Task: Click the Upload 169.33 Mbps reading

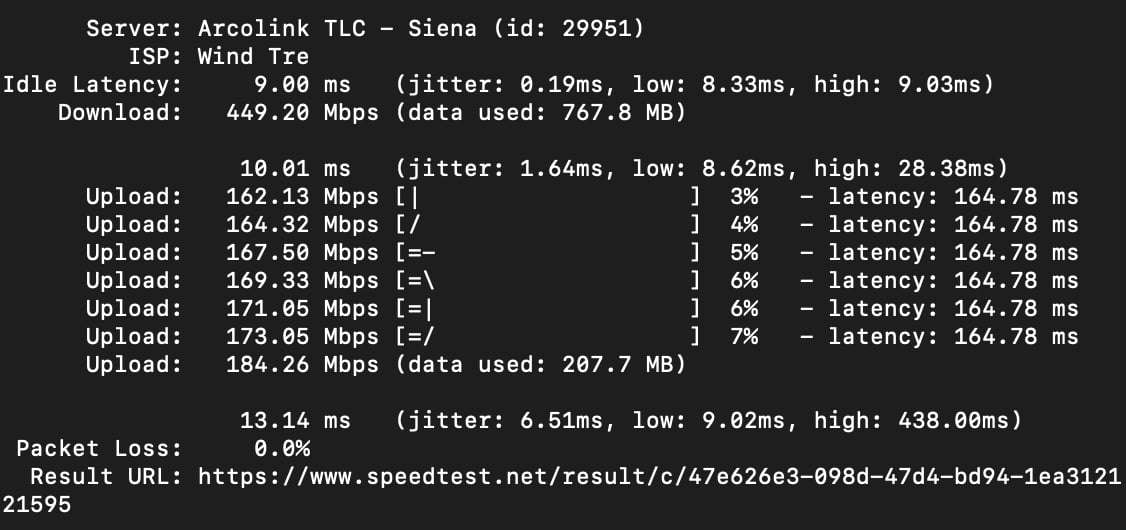Action: (x=302, y=281)
